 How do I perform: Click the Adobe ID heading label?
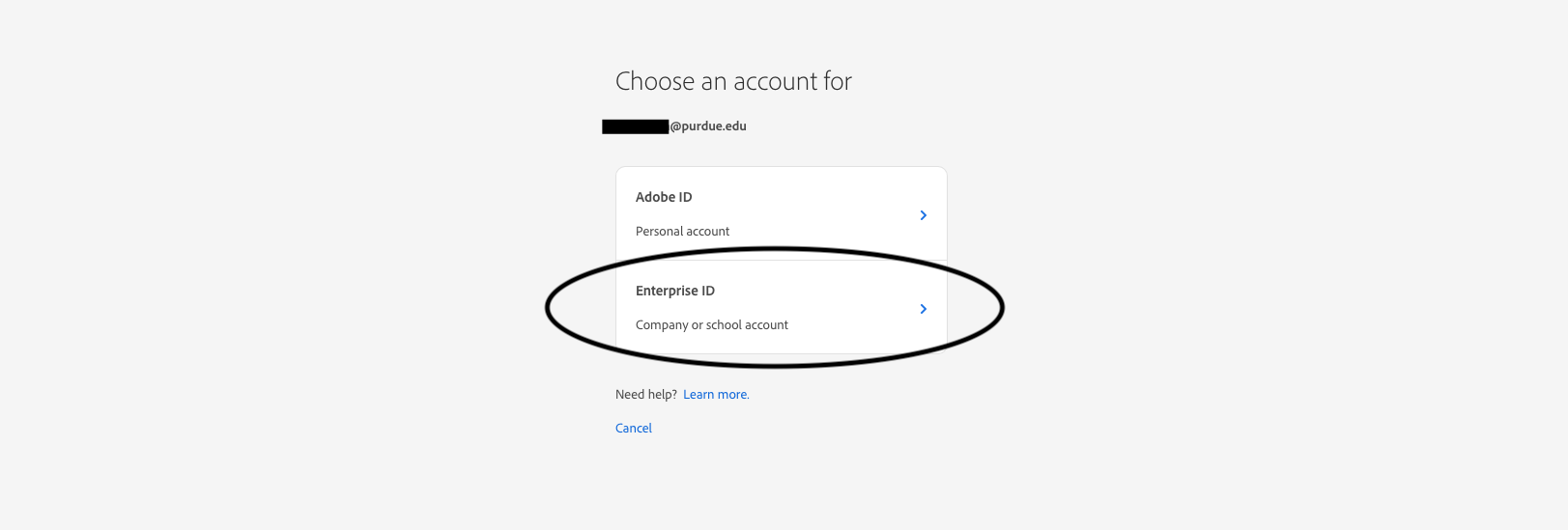click(664, 197)
